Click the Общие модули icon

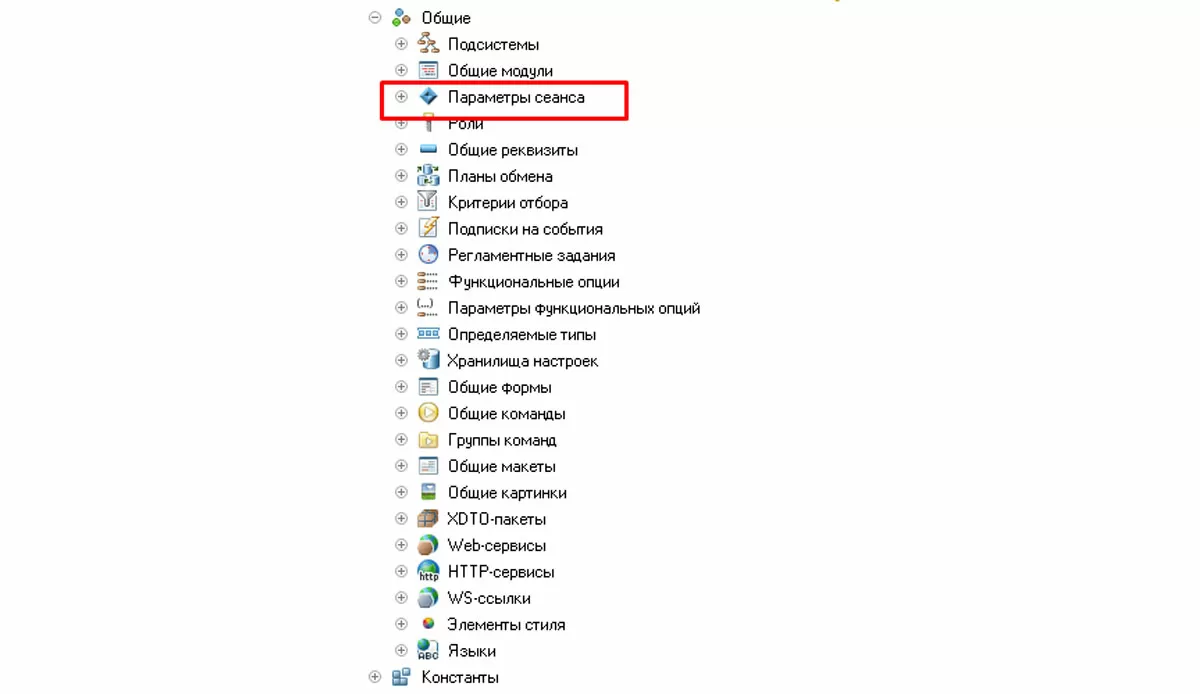click(428, 71)
